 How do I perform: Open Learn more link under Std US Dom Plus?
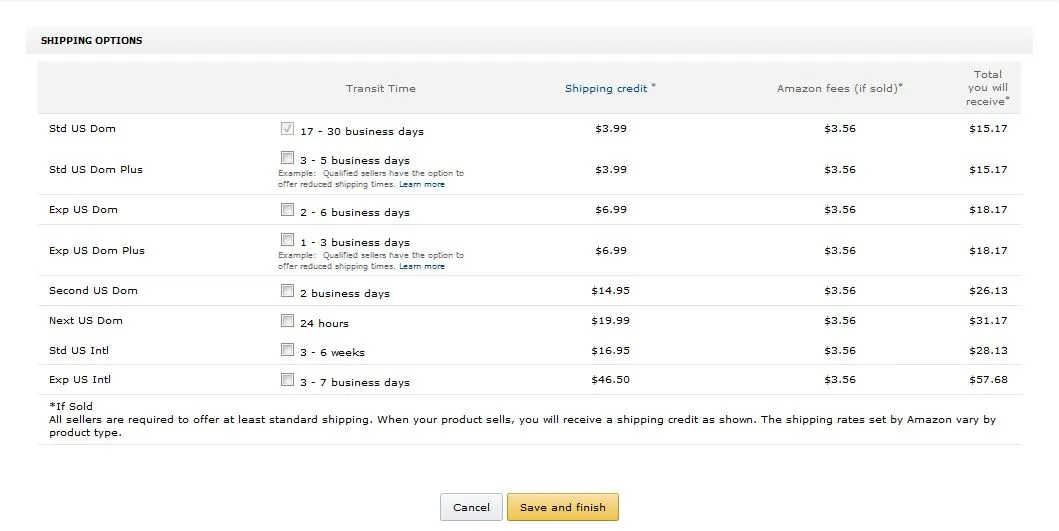tap(422, 185)
